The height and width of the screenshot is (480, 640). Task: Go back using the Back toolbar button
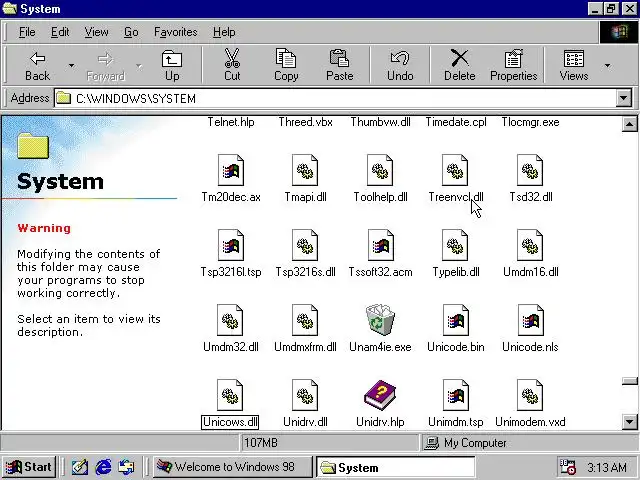point(37,65)
